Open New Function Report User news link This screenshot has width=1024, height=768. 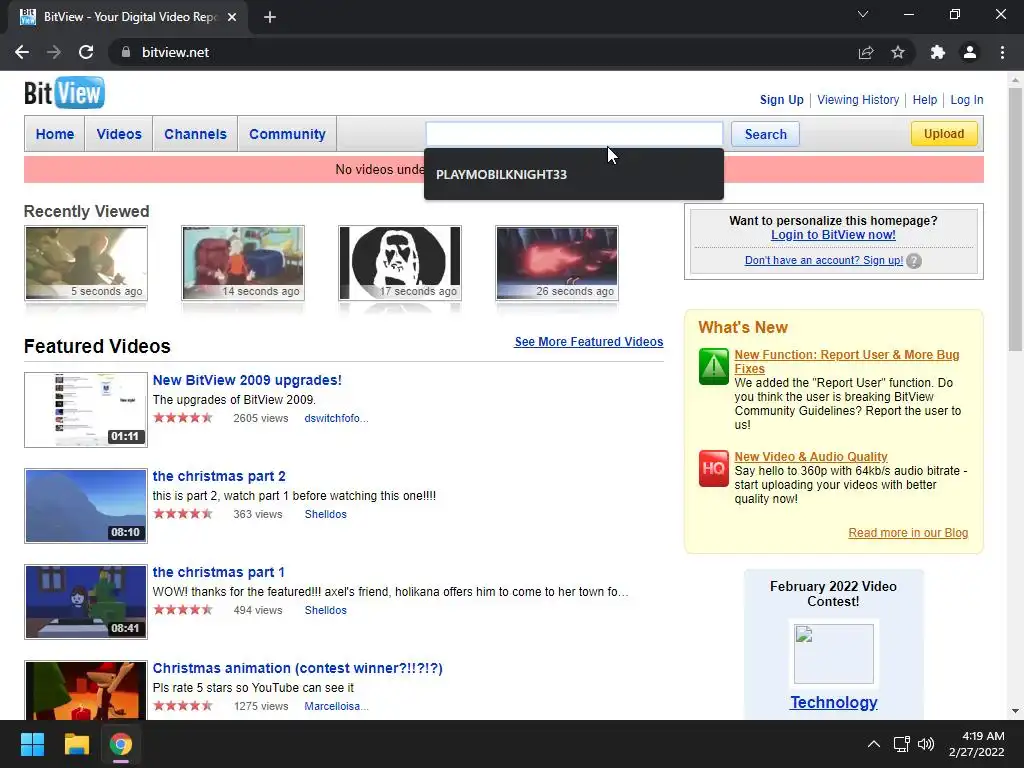point(846,361)
